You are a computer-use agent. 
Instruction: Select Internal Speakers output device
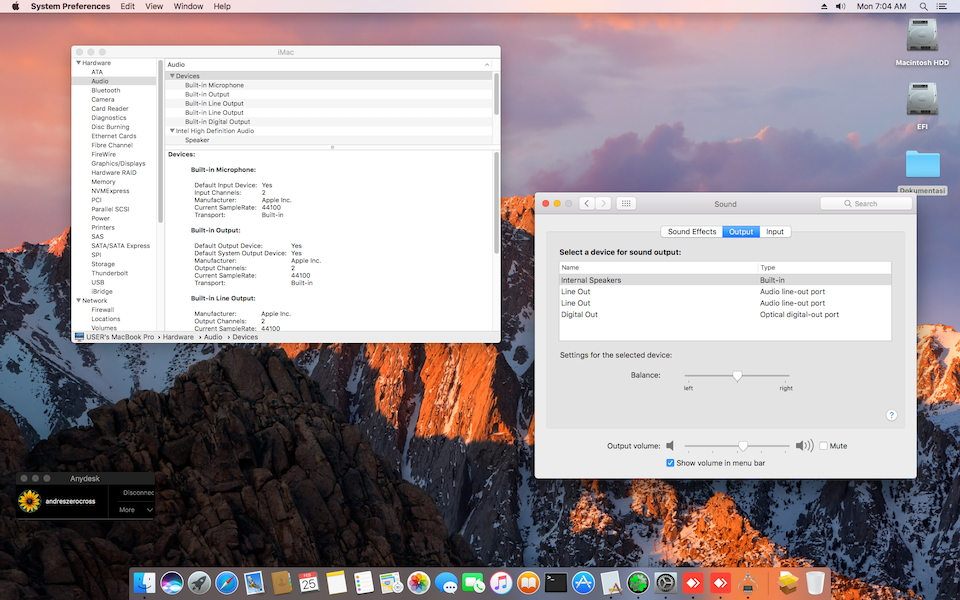tap(725, 280)
